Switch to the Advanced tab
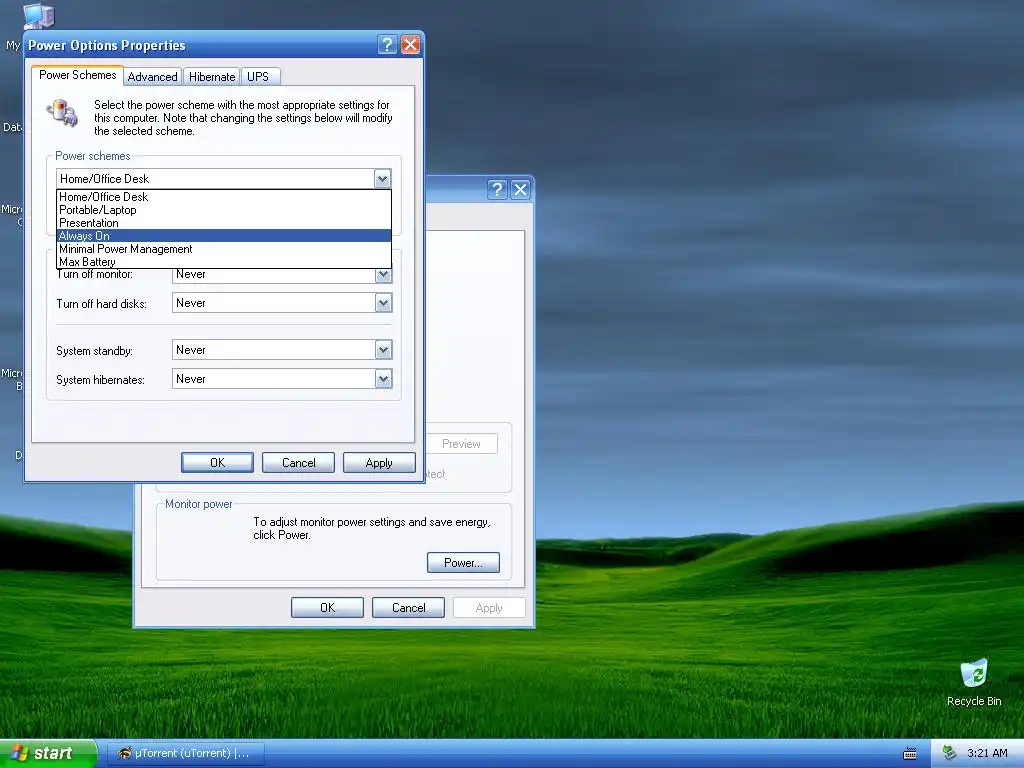The height and width of the screenshot is (768, 1024). 152,76
